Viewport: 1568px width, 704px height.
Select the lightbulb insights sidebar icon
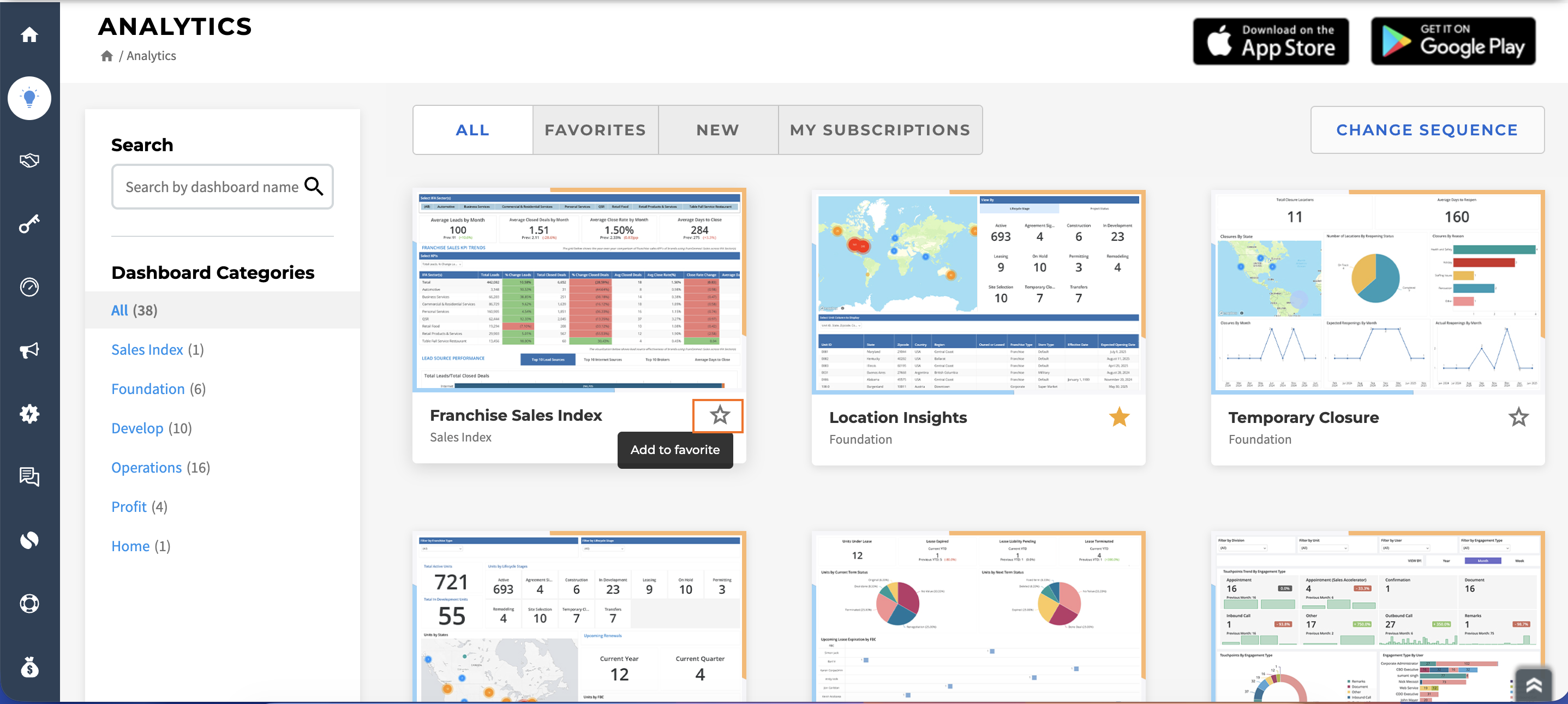coord(29,98)
